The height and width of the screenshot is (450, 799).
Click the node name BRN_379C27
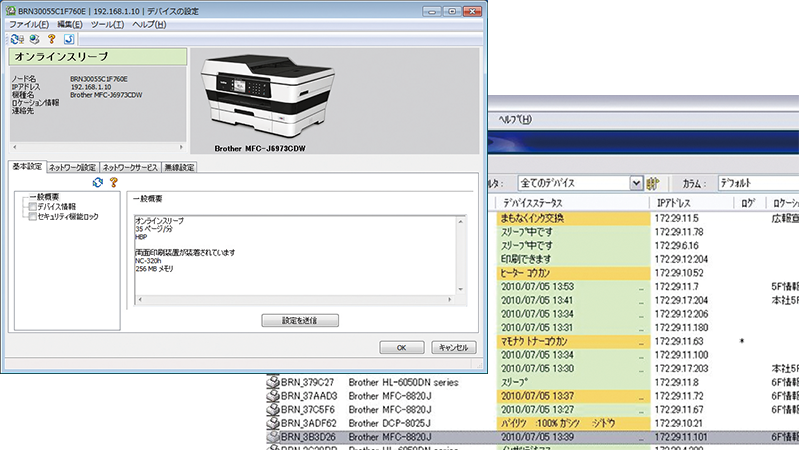tap(307, 382)
